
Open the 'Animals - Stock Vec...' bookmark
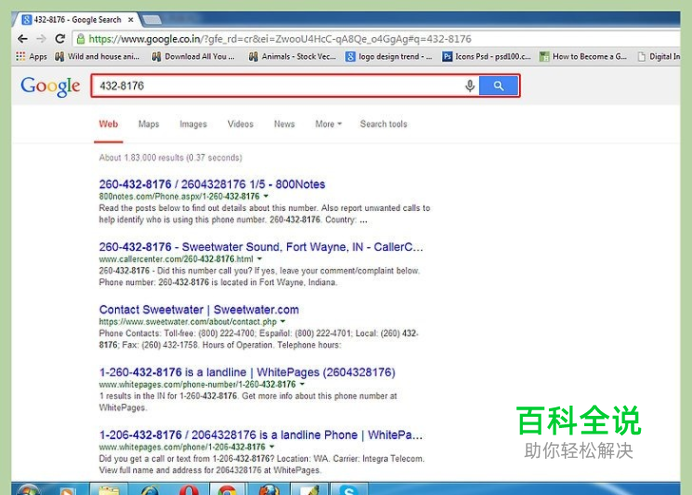pos(292,56)
